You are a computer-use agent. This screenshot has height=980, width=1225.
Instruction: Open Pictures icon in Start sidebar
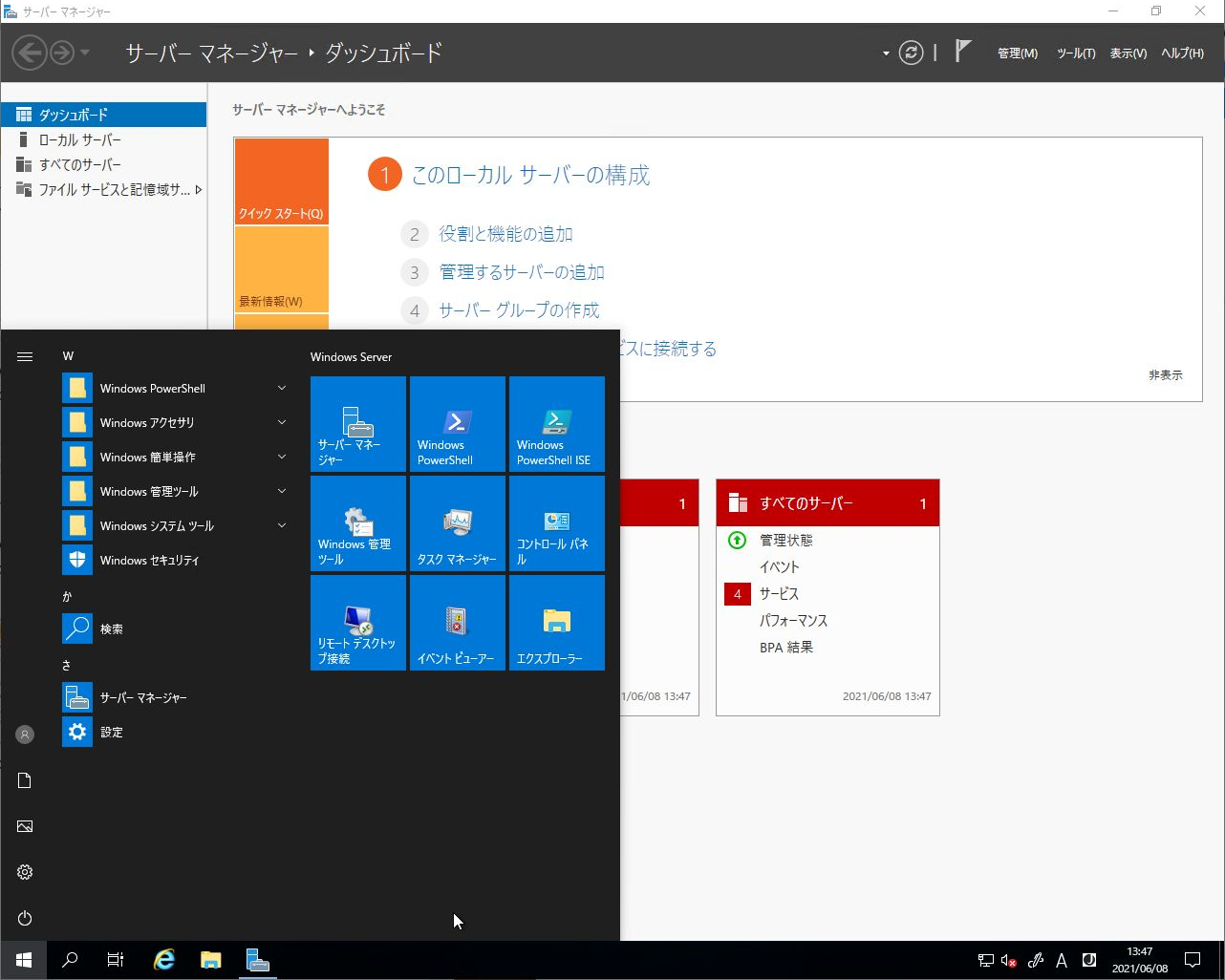click(25, 826)
